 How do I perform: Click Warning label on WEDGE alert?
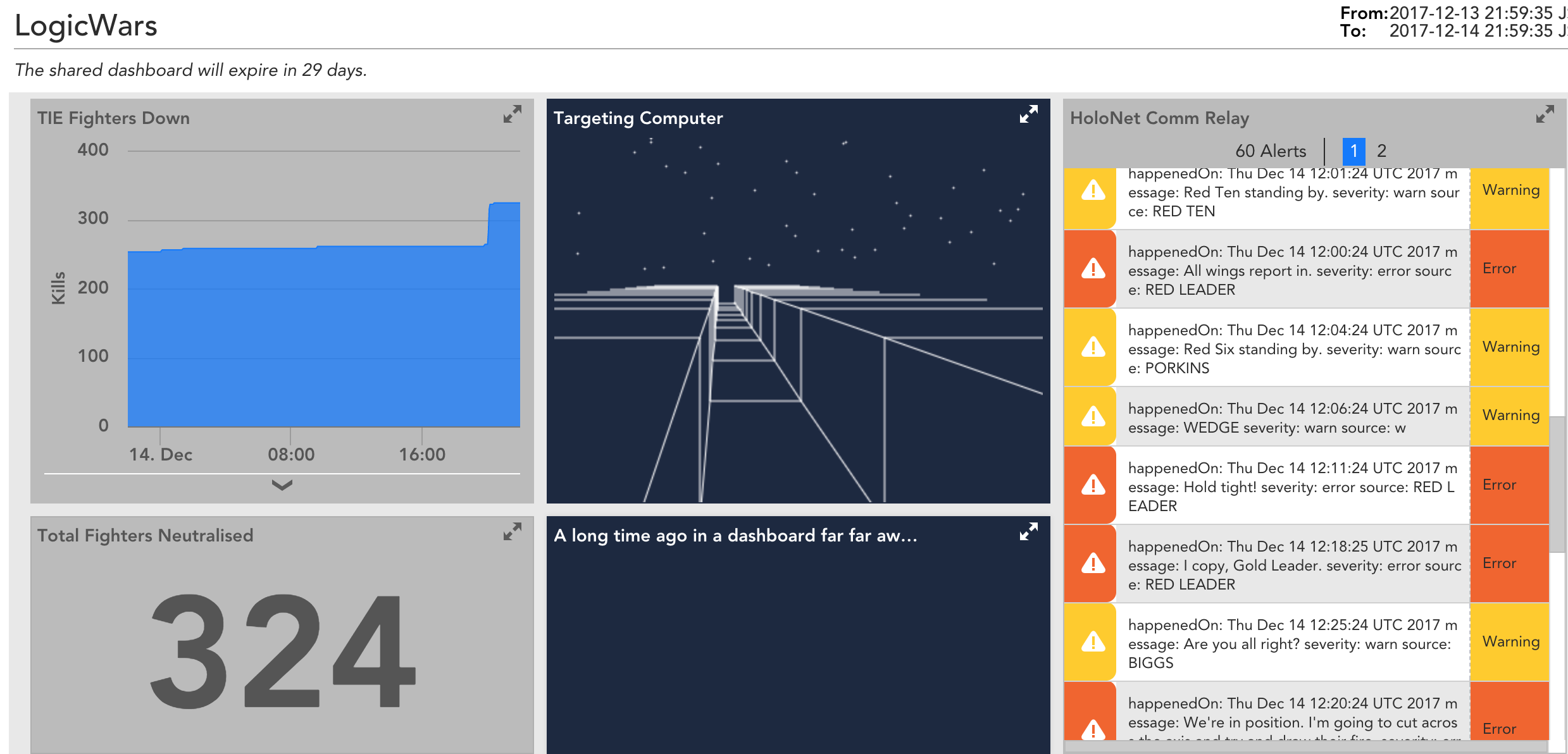tap(1511, 415)
